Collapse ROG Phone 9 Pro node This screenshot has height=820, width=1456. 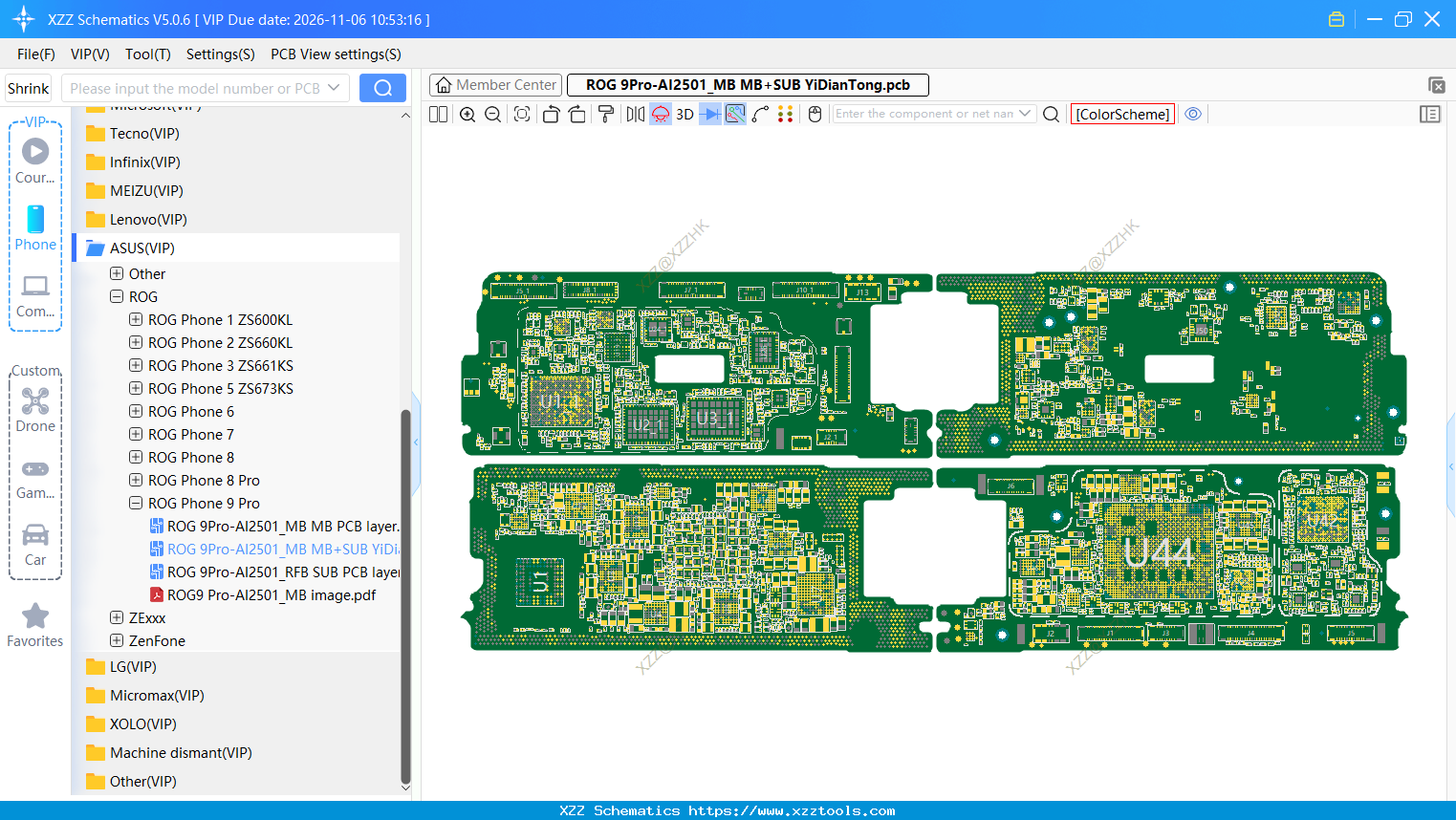tap(136, 503)
